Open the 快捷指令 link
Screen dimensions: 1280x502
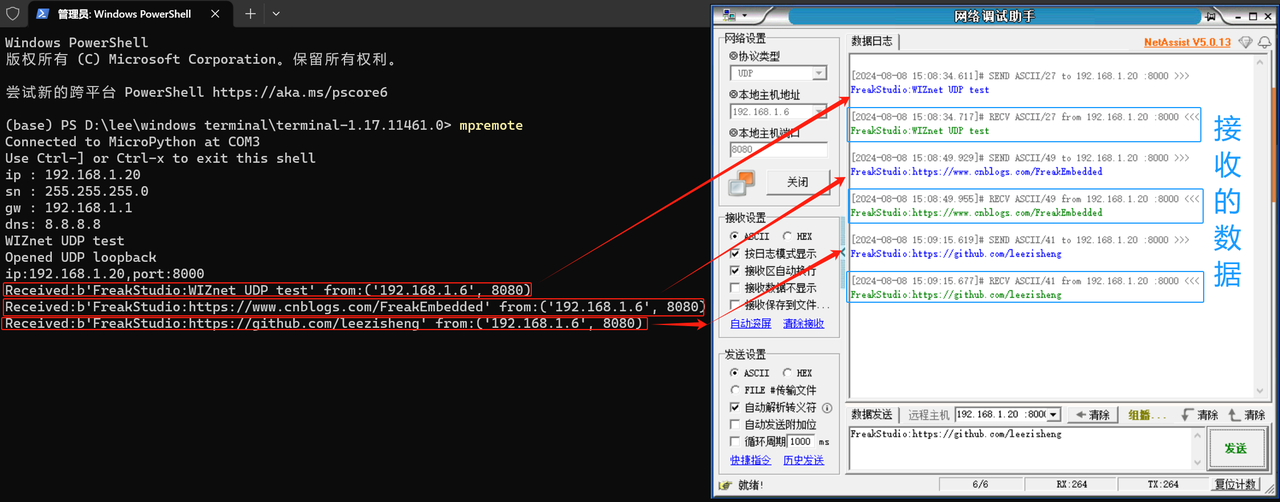[x=750, y=460]
